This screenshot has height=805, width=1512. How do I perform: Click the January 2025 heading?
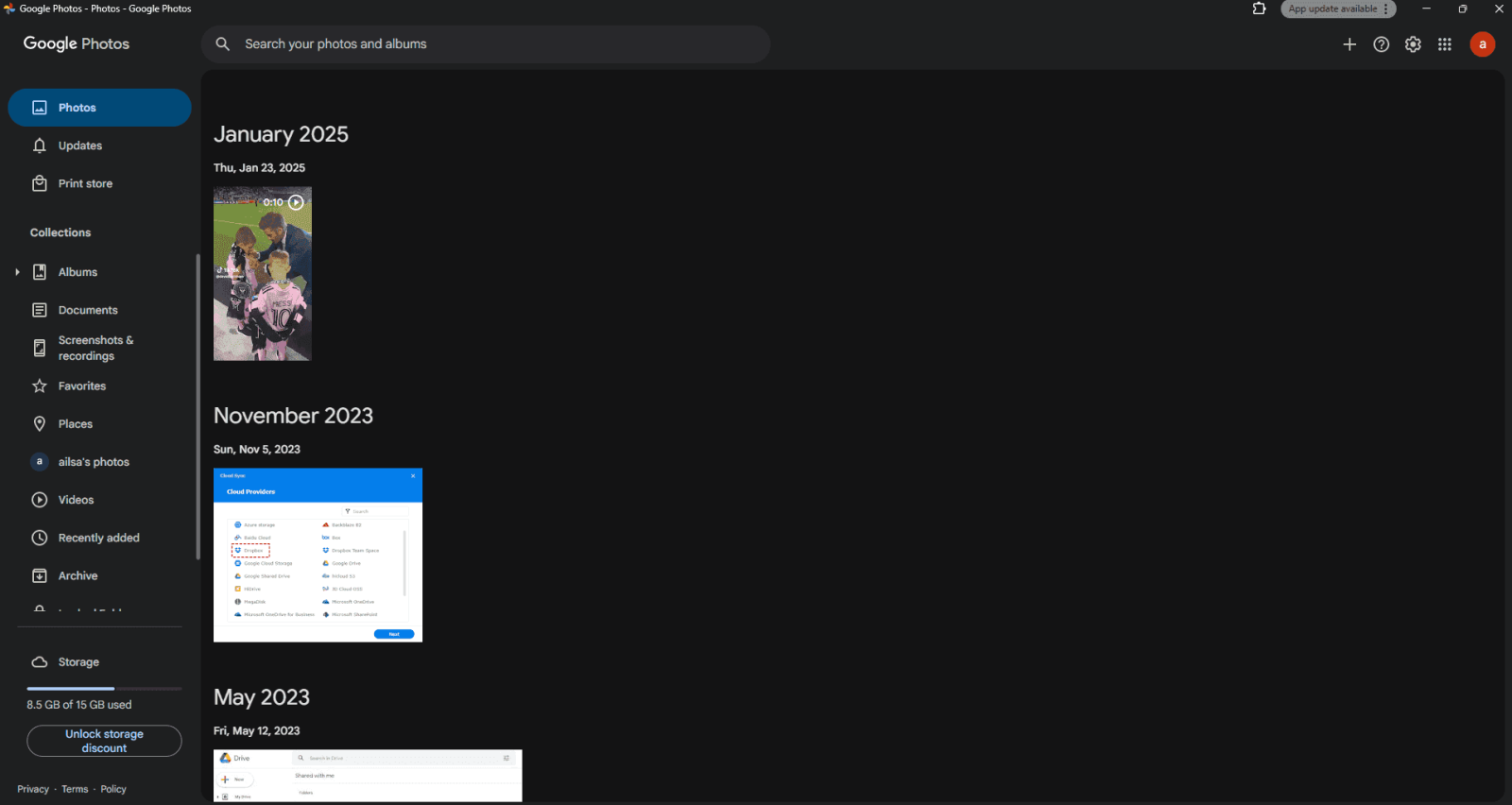281,134
